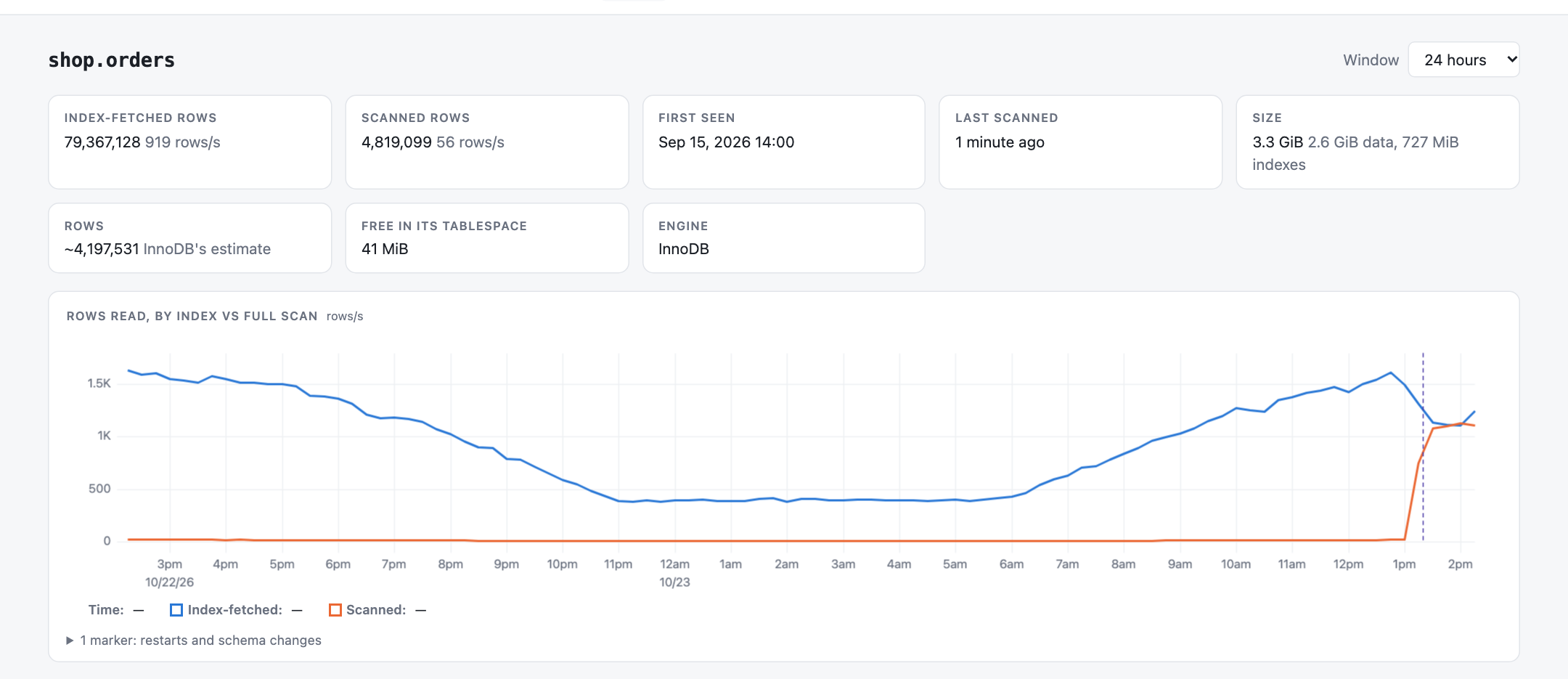1568x679 pixels.
Task: Click the blue Index-fetched legend swatch
Action: 176,610
